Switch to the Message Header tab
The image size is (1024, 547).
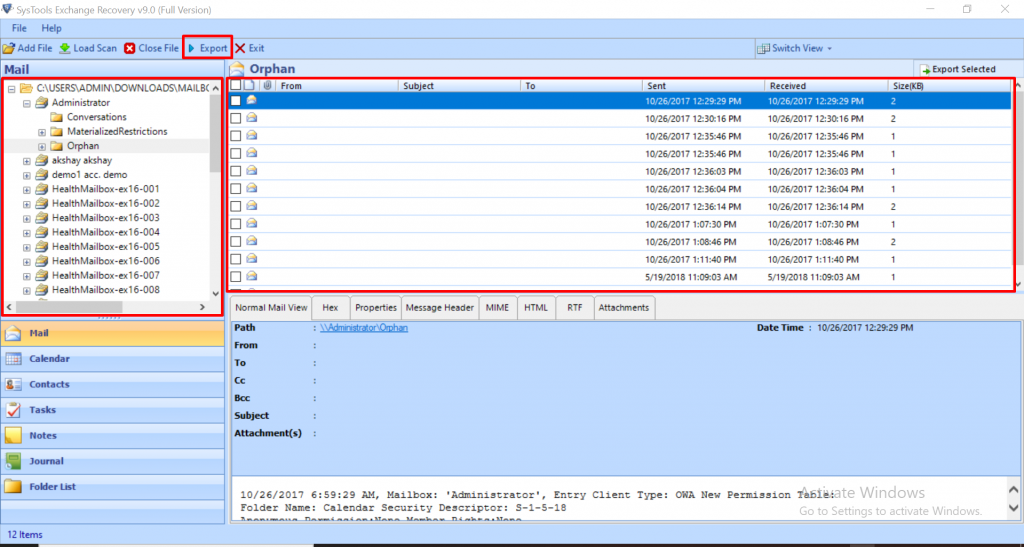tap(440, 307)
